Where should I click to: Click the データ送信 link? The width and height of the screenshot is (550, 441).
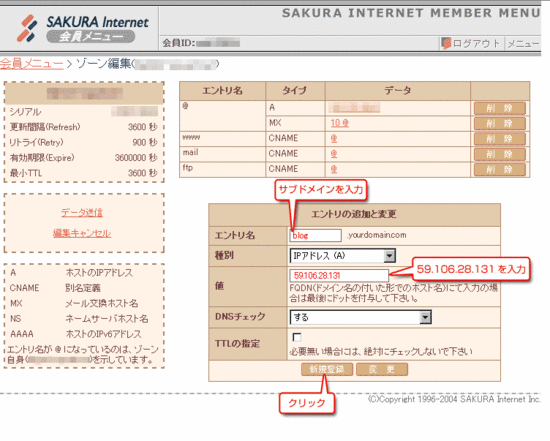coord(82,212)
